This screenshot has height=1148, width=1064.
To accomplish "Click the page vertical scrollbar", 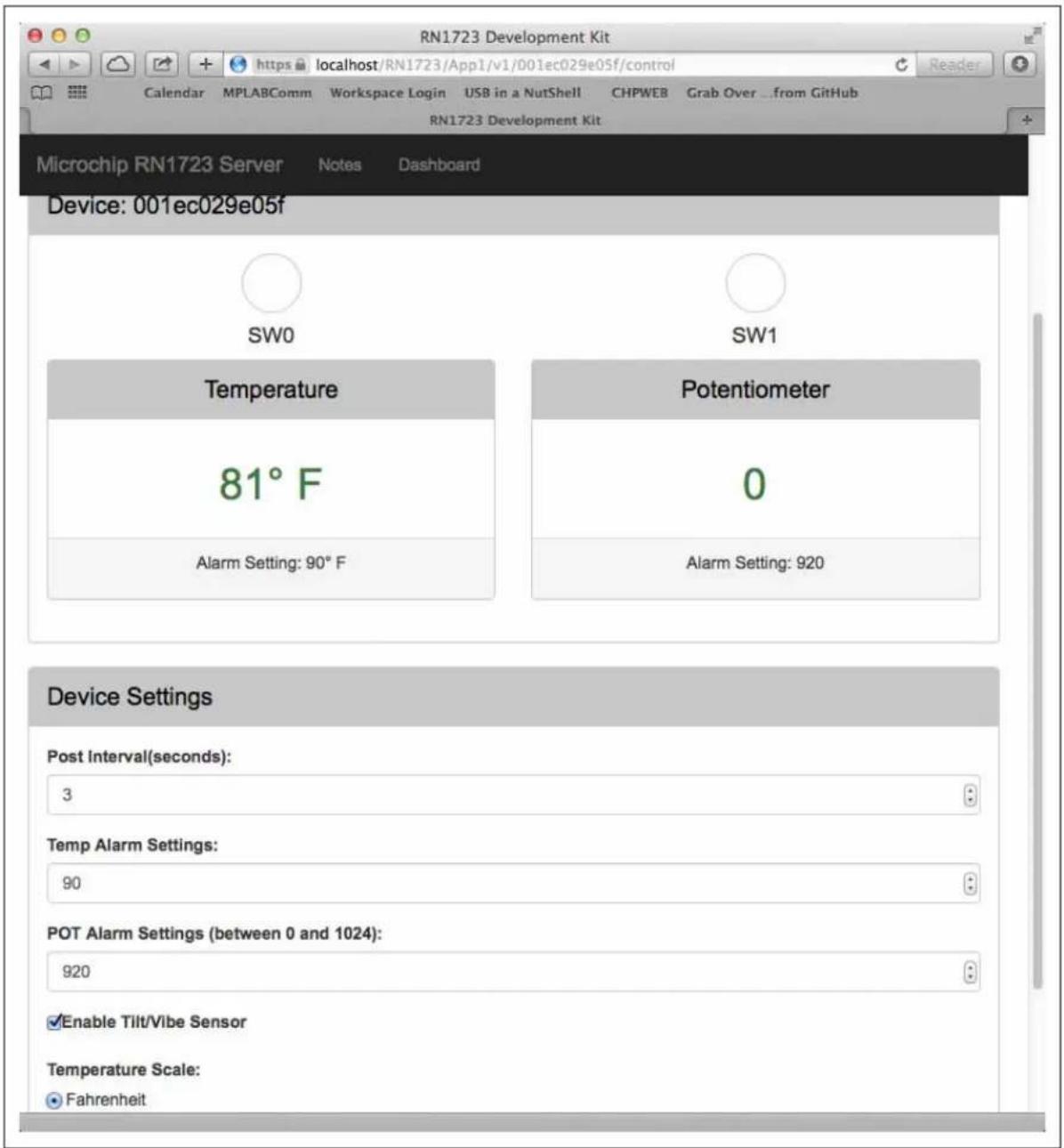I will coord(1037,650).
